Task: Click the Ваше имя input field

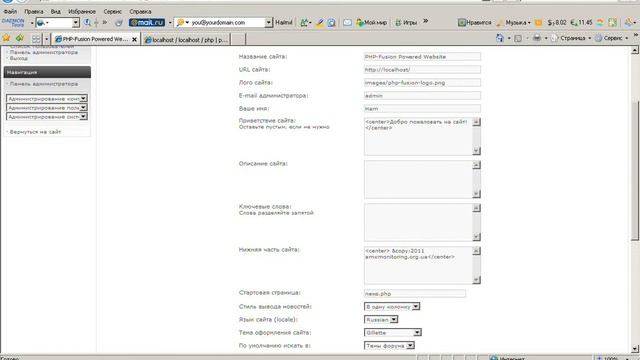Action: pyautogui.click(x=422, y=109)
